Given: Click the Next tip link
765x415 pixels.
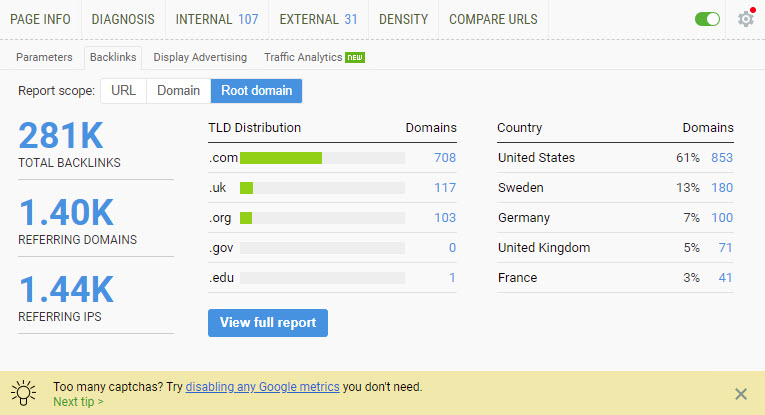Looking at the screenshot, I should (78, 401).
